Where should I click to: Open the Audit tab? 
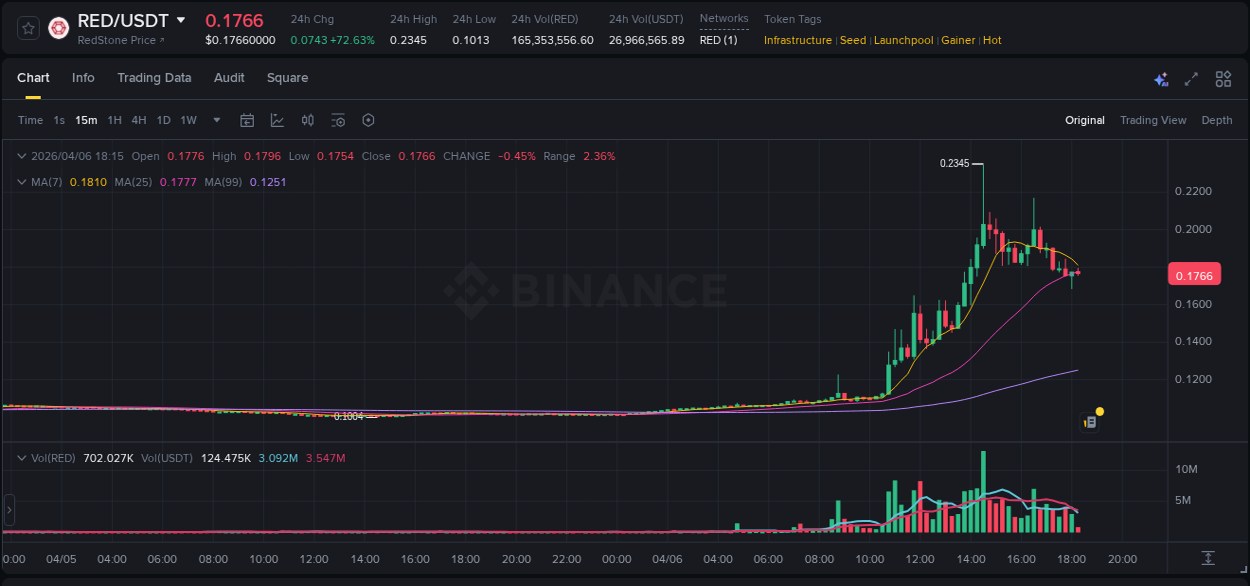point(229,78)
